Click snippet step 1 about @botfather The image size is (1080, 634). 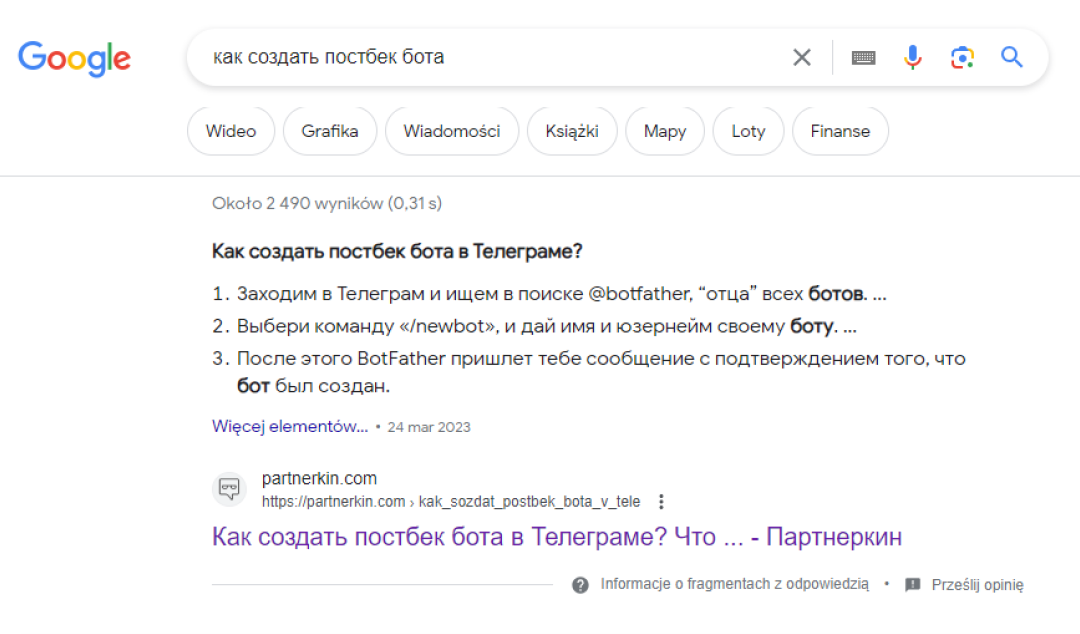pos(561,294)
